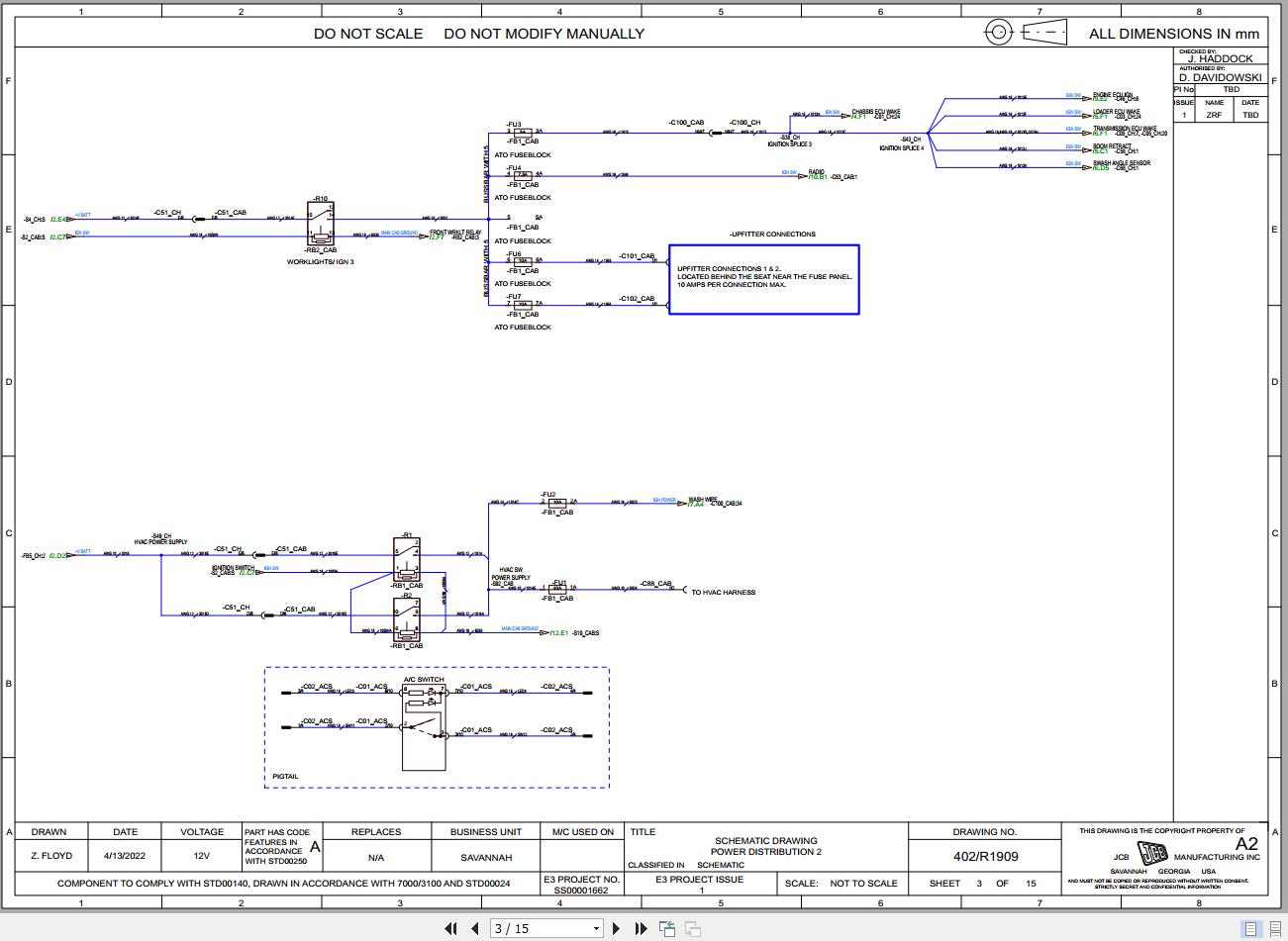Advance to the next page
Viewport: 1288px width, 941px height.
(616, 928)
